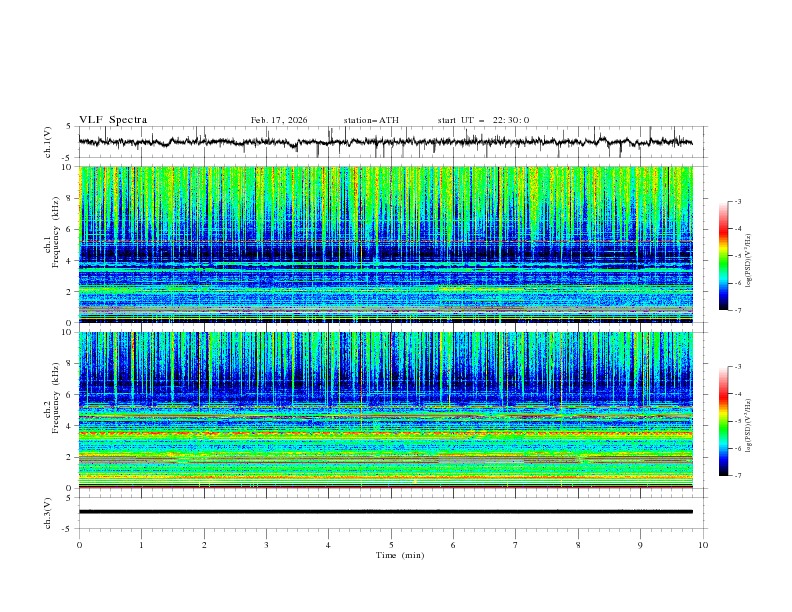Click the "-7" tick on upper color bar
This screenshot has height=612, width=792.
tap(738, 310)
